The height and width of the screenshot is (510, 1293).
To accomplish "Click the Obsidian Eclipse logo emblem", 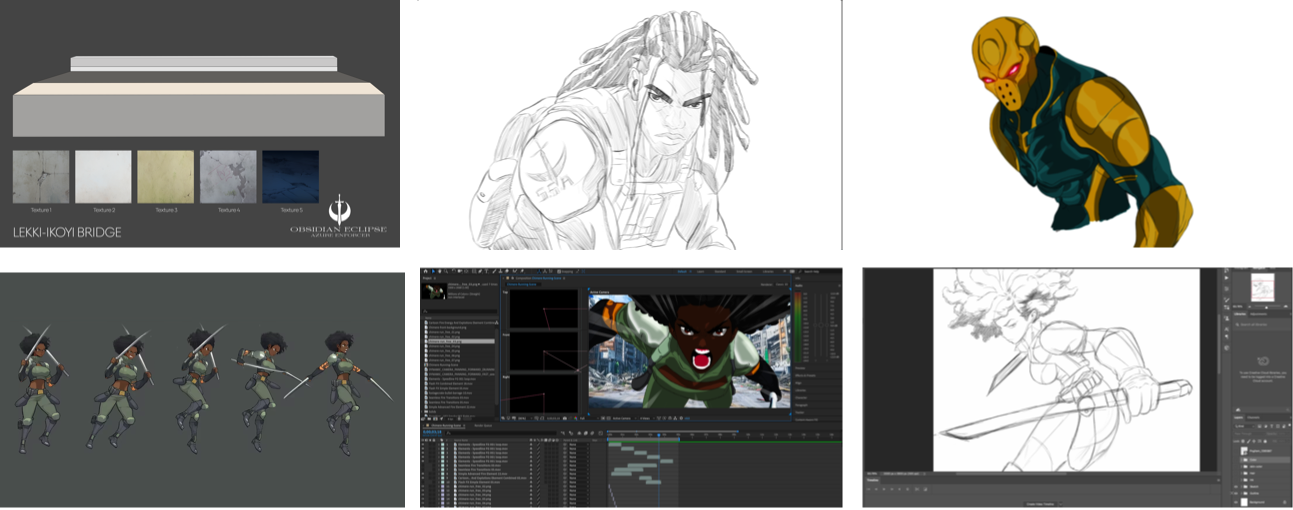I will [x=338, y=210].
